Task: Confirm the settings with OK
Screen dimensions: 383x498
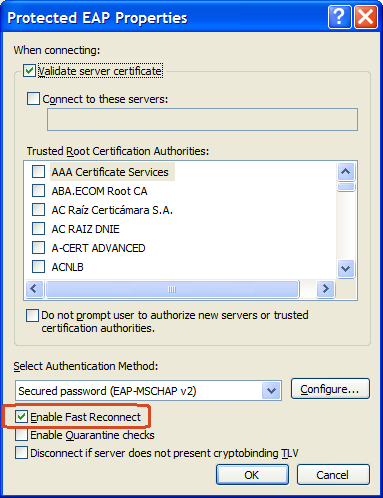Action: point(252,475)
